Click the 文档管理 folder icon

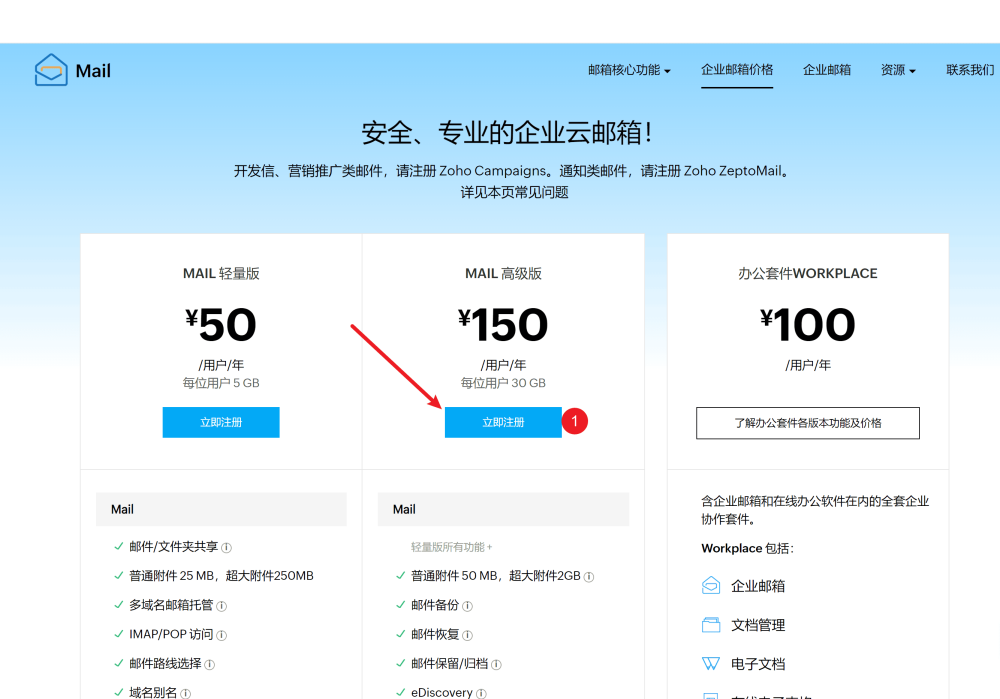pyautogui.click(x=710, y=625)
